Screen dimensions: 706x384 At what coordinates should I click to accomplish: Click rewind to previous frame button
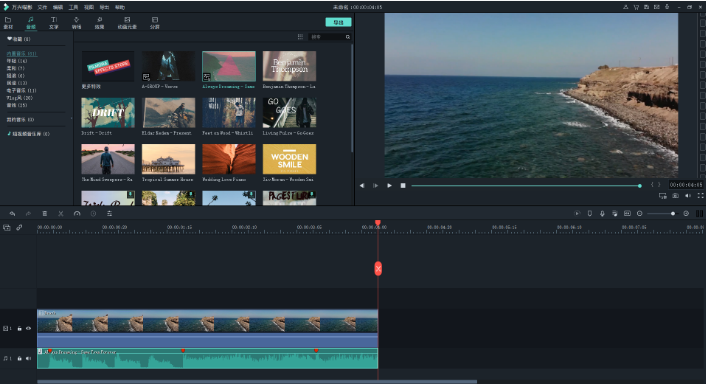click(x=362, y=185)
